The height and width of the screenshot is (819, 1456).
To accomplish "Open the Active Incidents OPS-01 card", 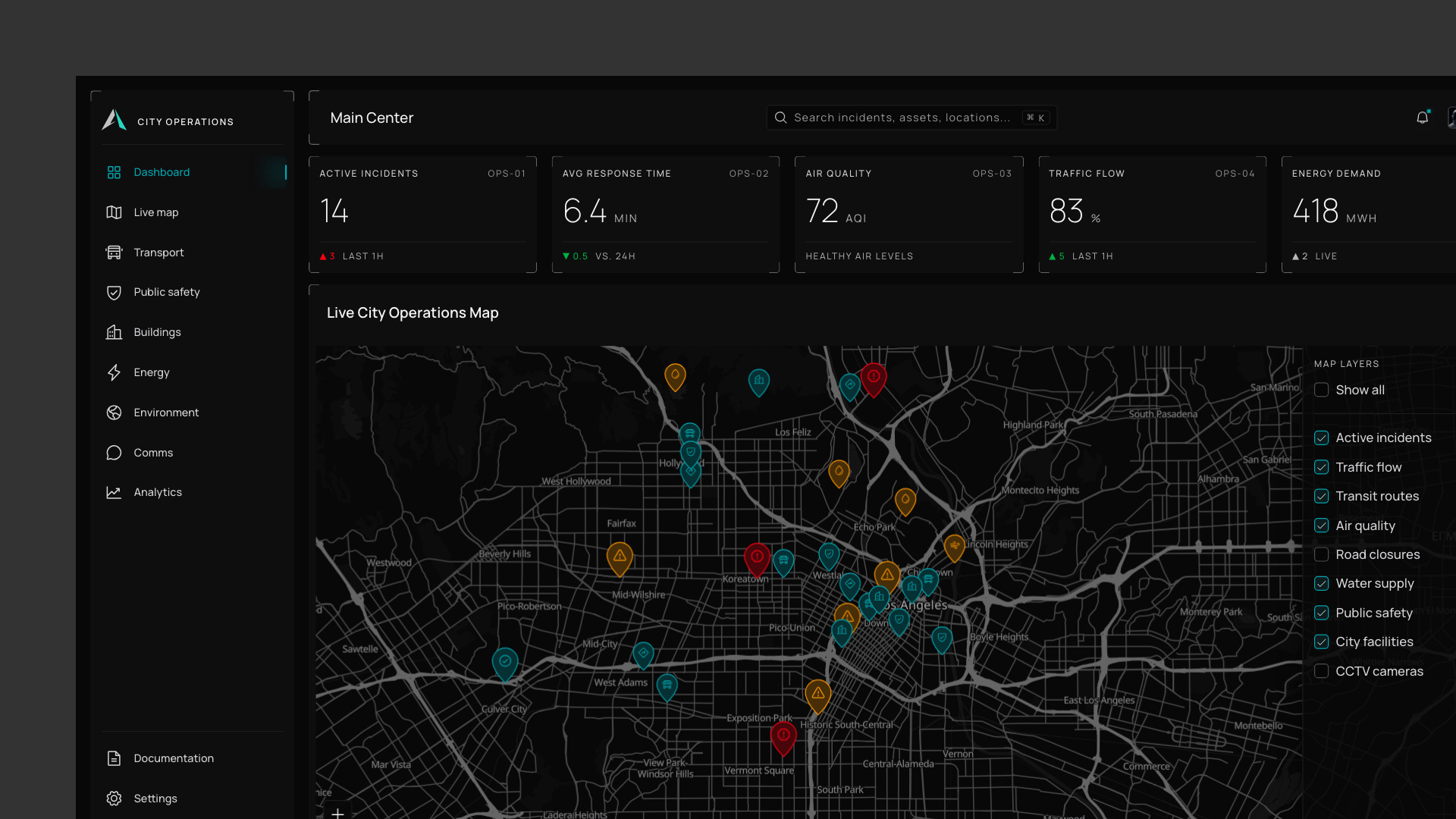I will tap(422, 215).
